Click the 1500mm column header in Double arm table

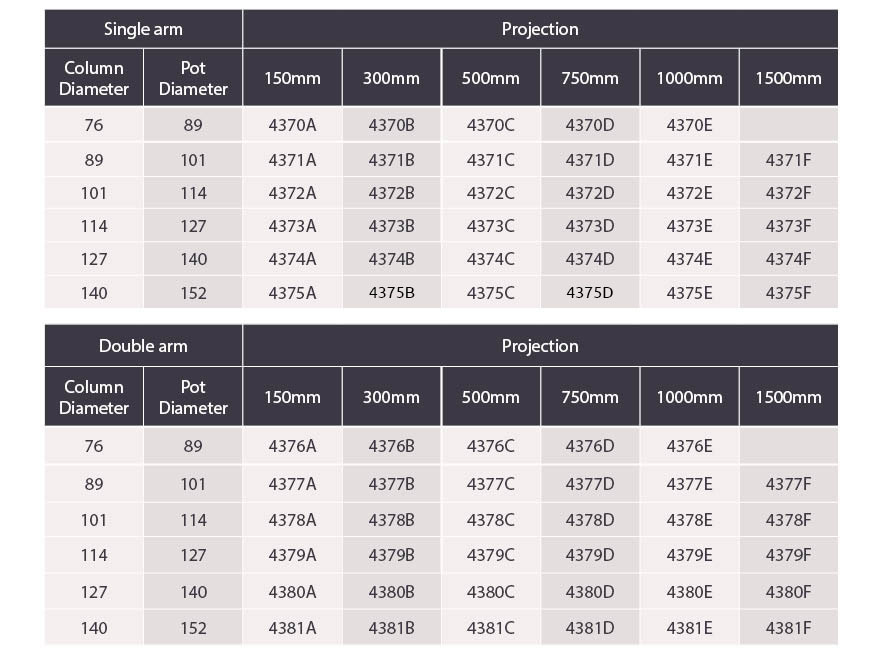pos(789,397)
